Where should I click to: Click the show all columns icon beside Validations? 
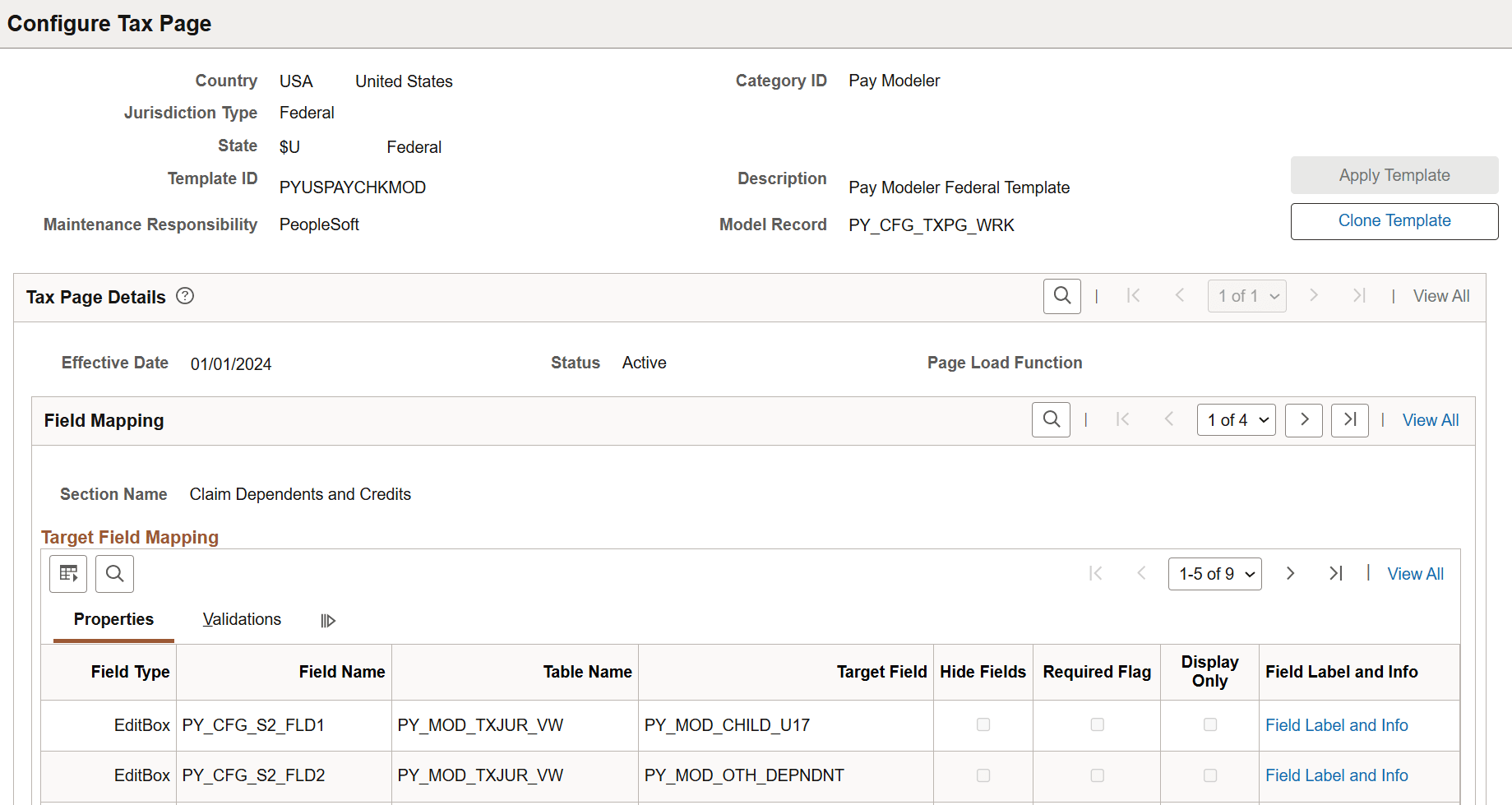[x=327, y=619]
